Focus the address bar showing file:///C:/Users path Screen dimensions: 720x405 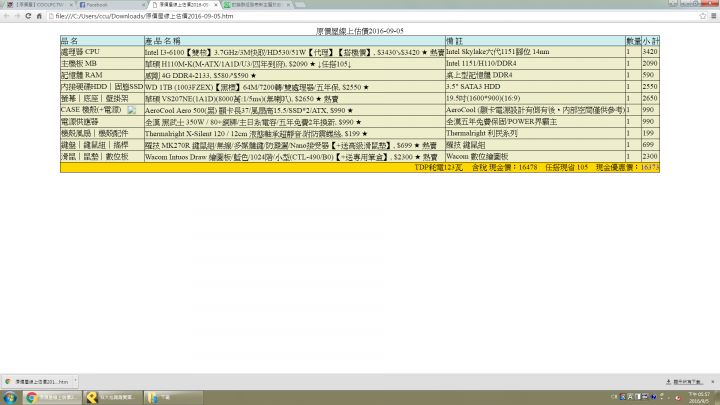tap(372, 16)
